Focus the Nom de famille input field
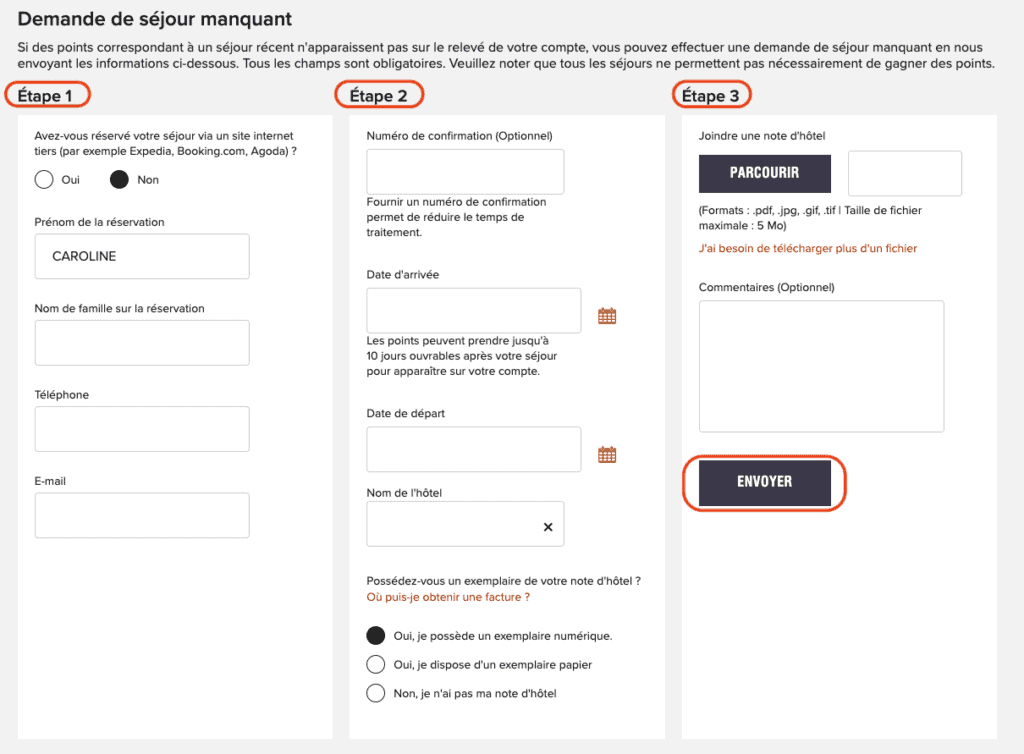This screenshot has width=1024, height=754. tap(142, 343)
